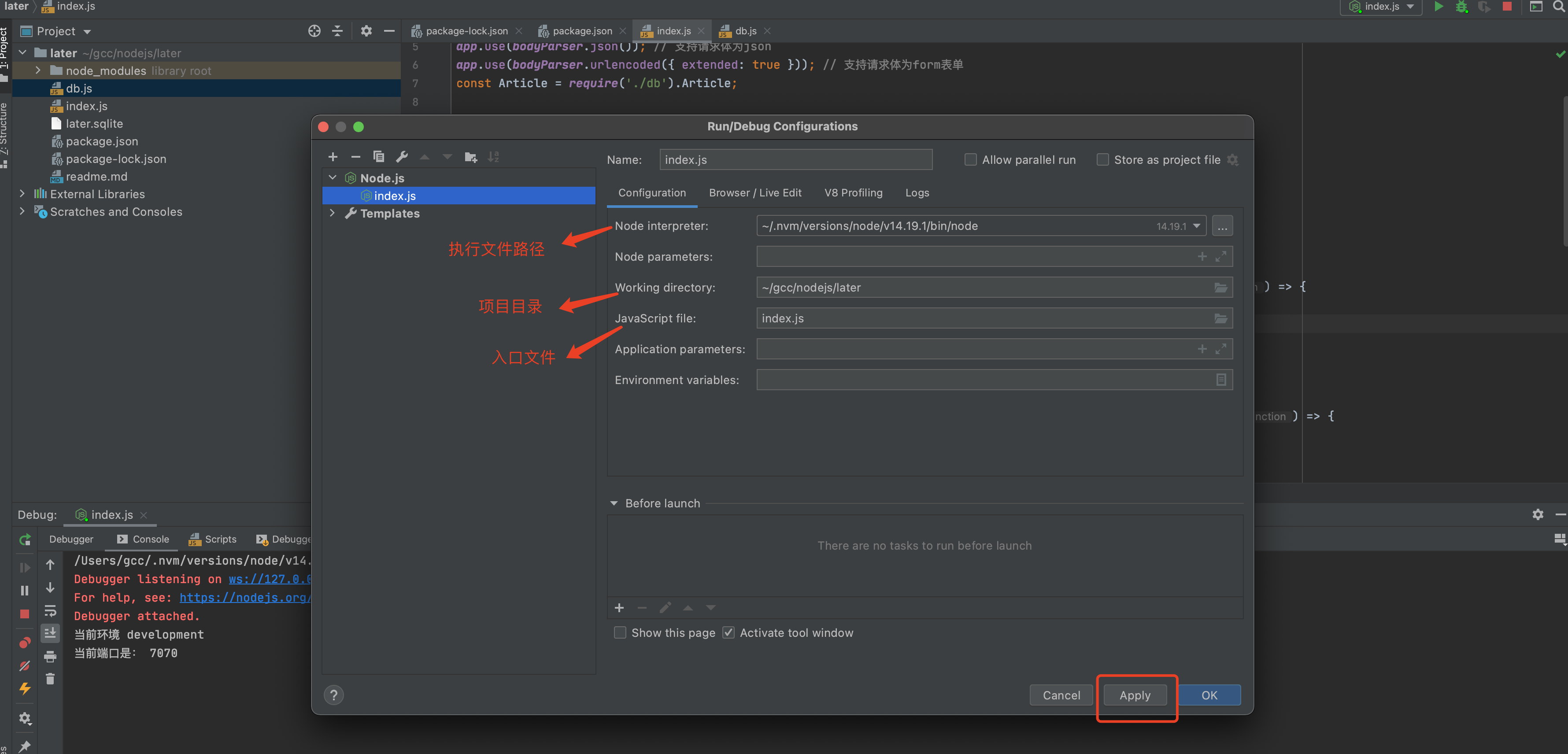Screen dimensions: 1568x754
Task: Expand Node parameters field editor
Action: point(1220,257)
